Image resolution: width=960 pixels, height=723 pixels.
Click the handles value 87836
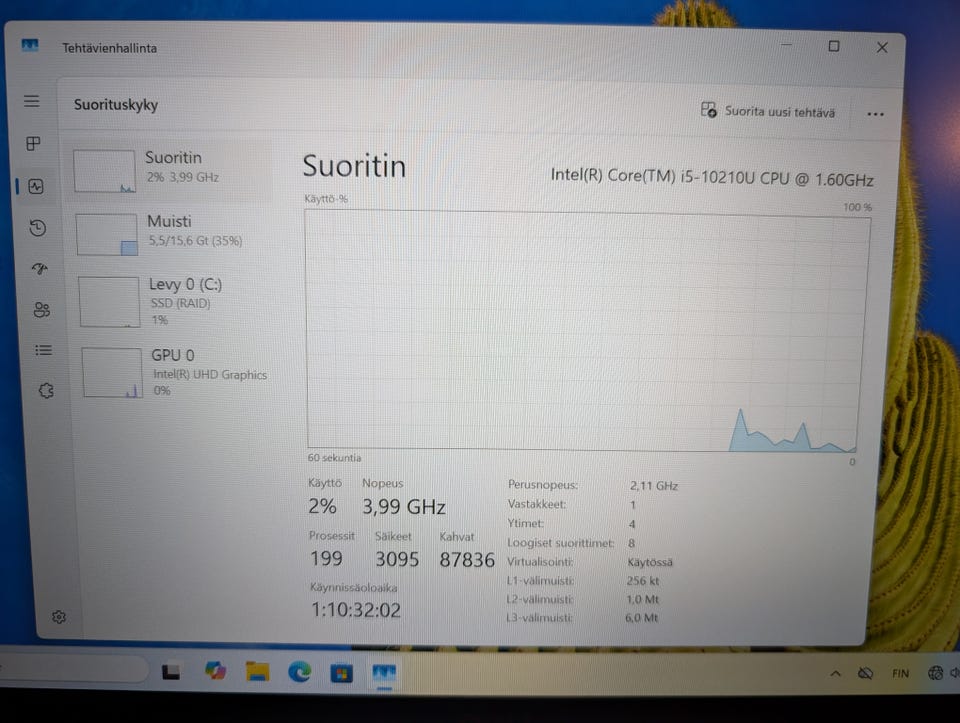click(x=467, y=560)
